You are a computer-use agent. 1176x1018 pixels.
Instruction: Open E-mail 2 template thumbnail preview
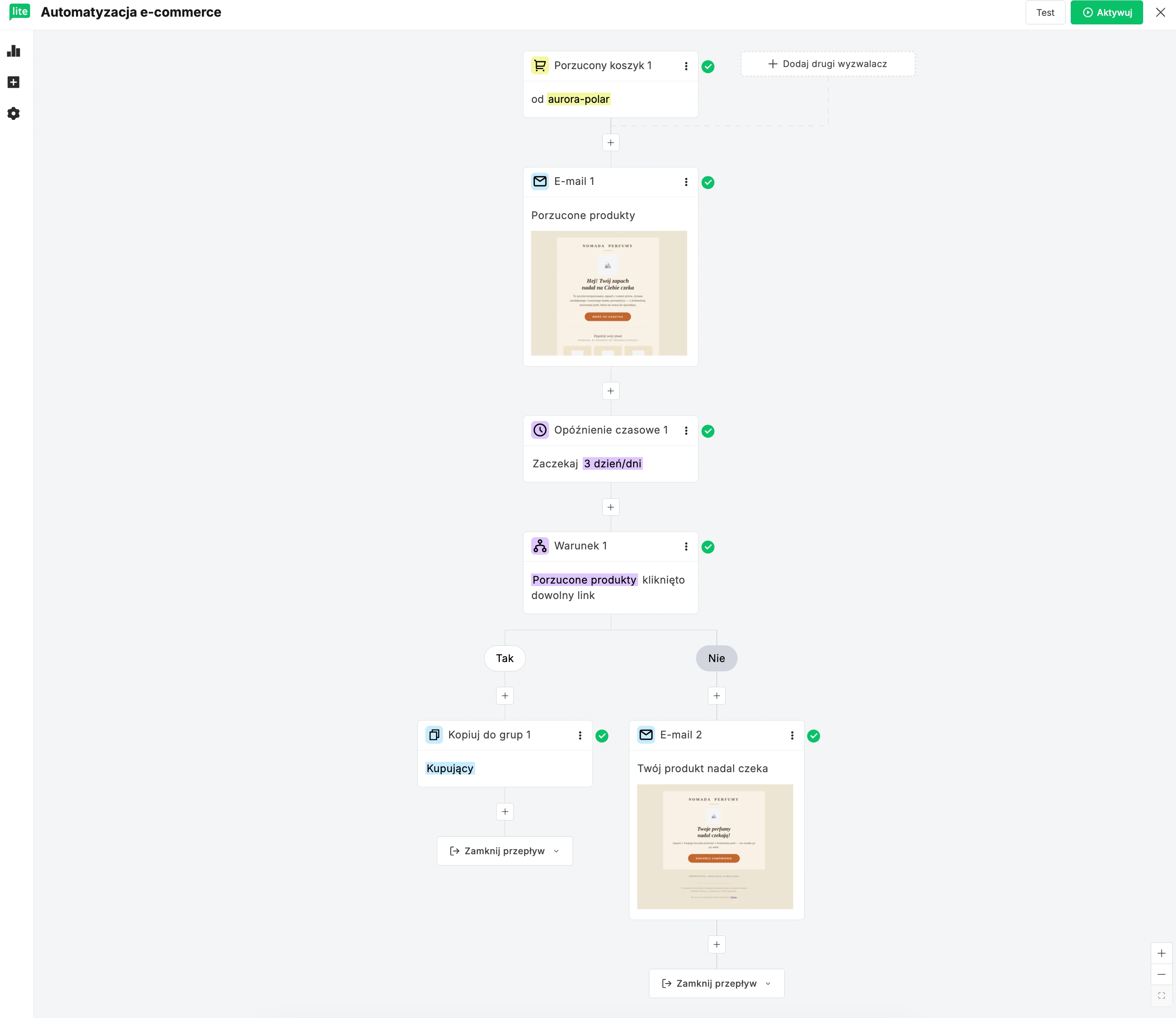tap(715, 847)
